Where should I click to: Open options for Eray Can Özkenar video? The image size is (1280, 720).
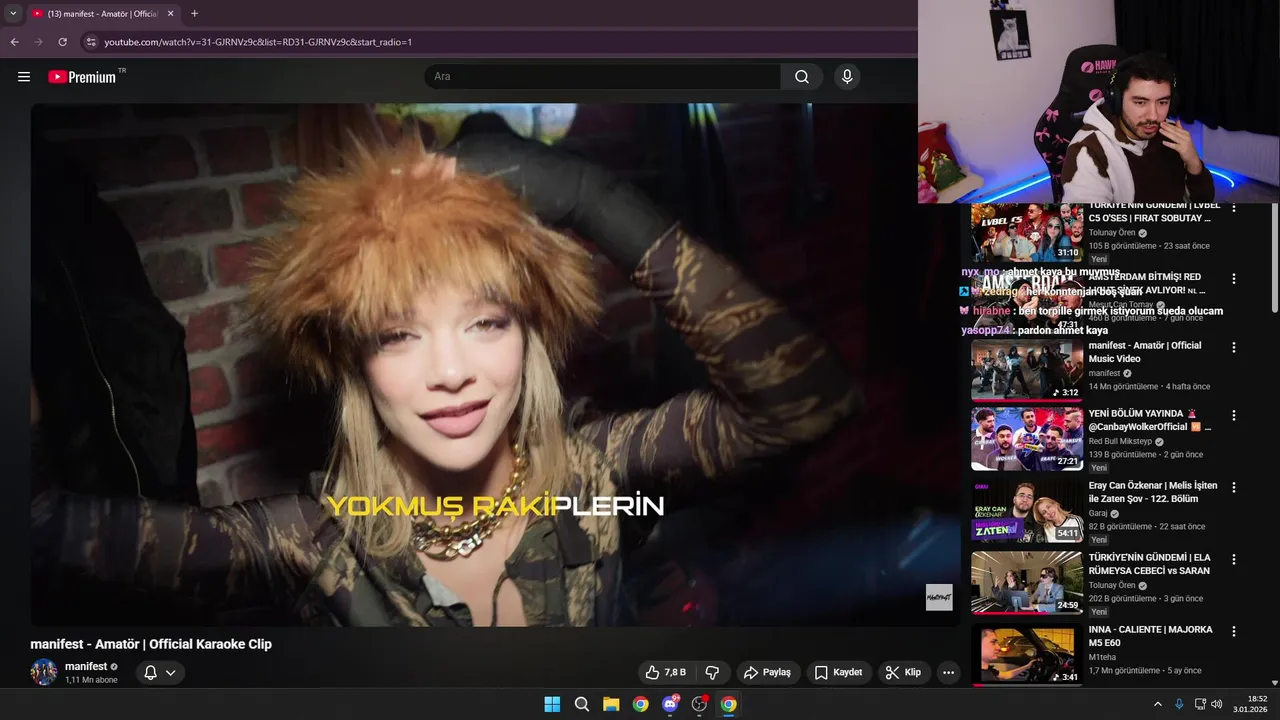[x=1234, y=487]
